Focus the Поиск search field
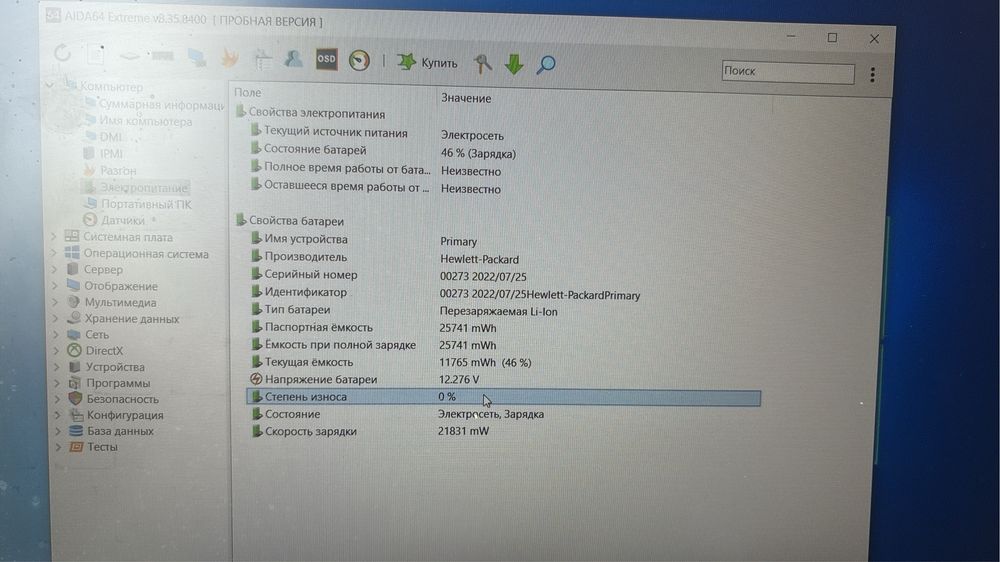 pyautogui.click(x=788, y=72)
